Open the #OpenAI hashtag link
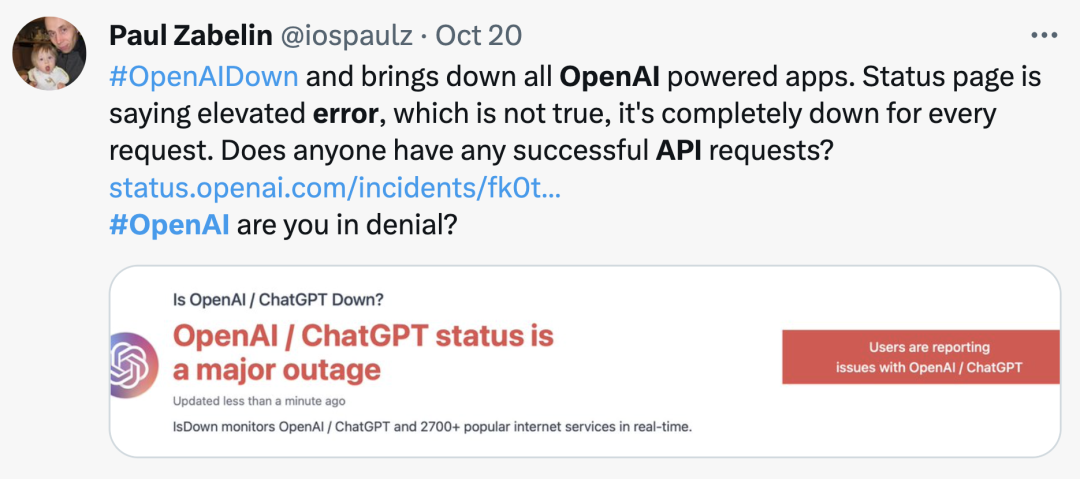 [x=169, y=225]
